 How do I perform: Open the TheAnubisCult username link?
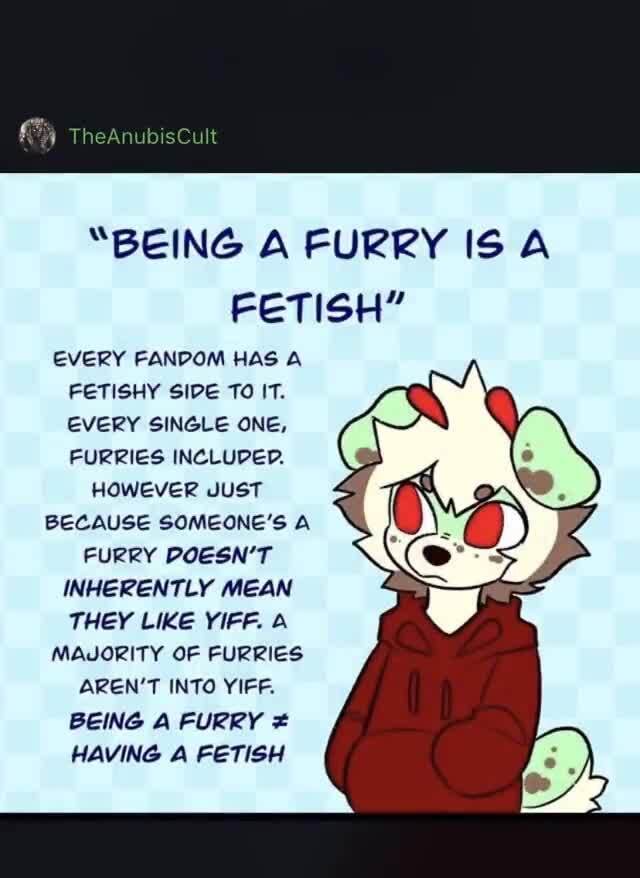[x=143, y=136]
